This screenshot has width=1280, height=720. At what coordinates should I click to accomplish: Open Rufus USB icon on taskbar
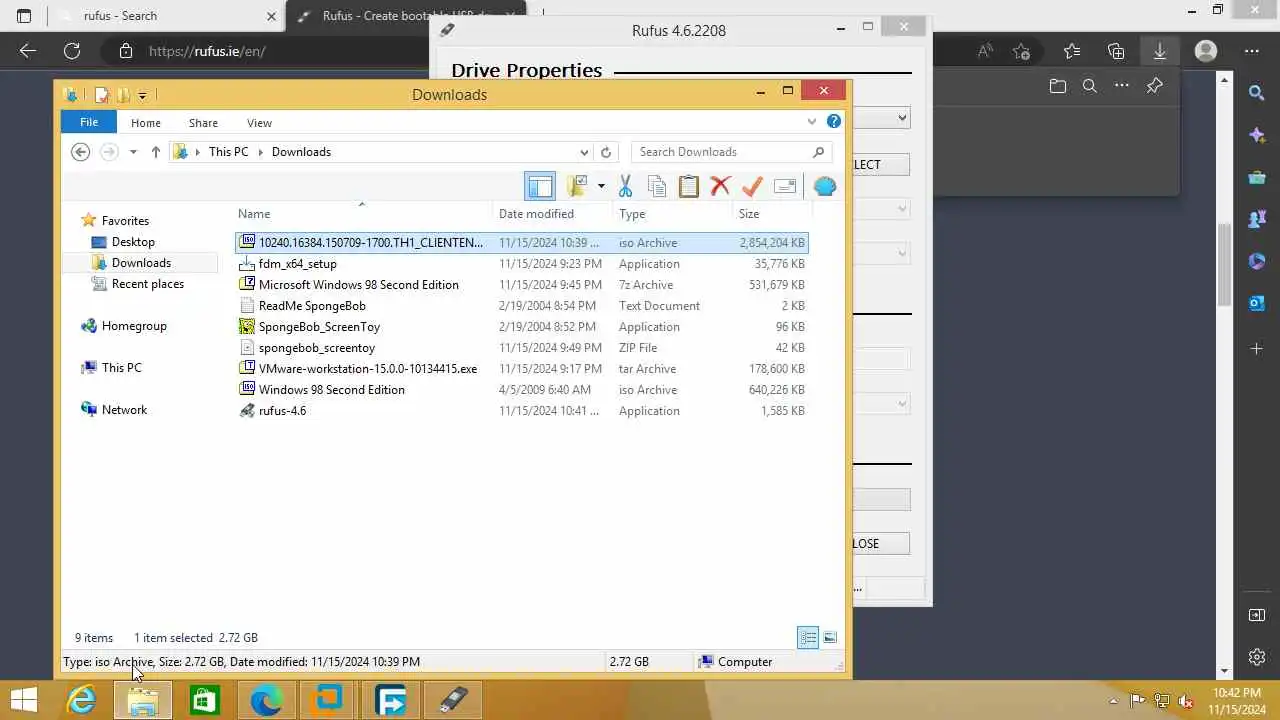coord(453,700)
